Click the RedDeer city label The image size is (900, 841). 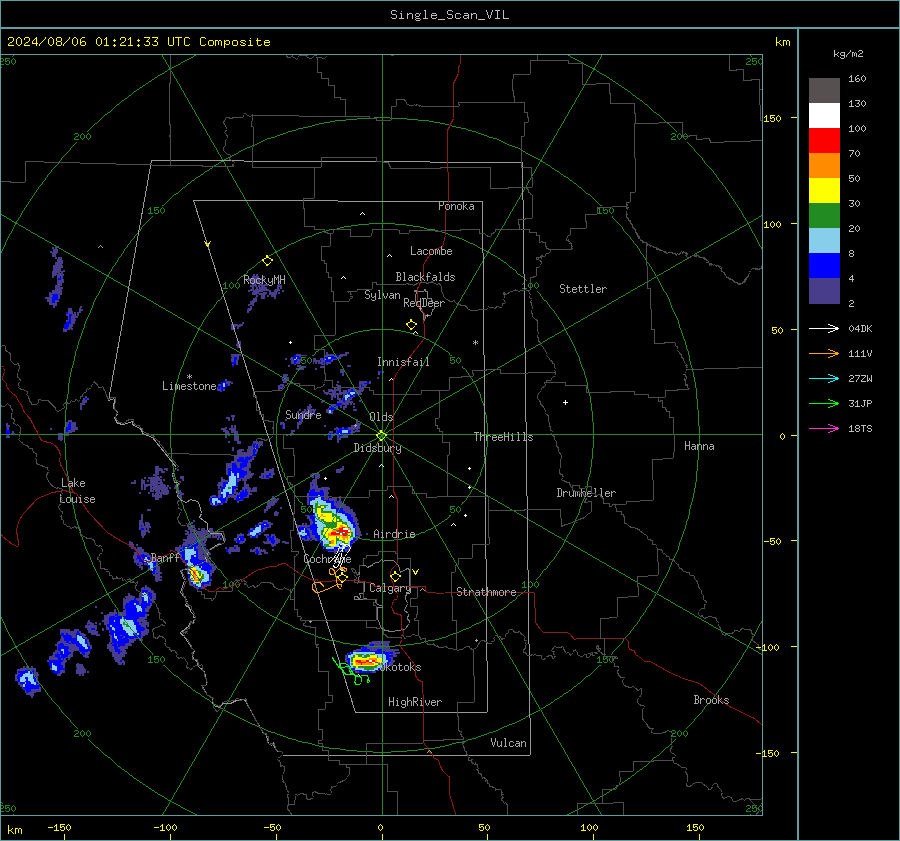(424, 303)
